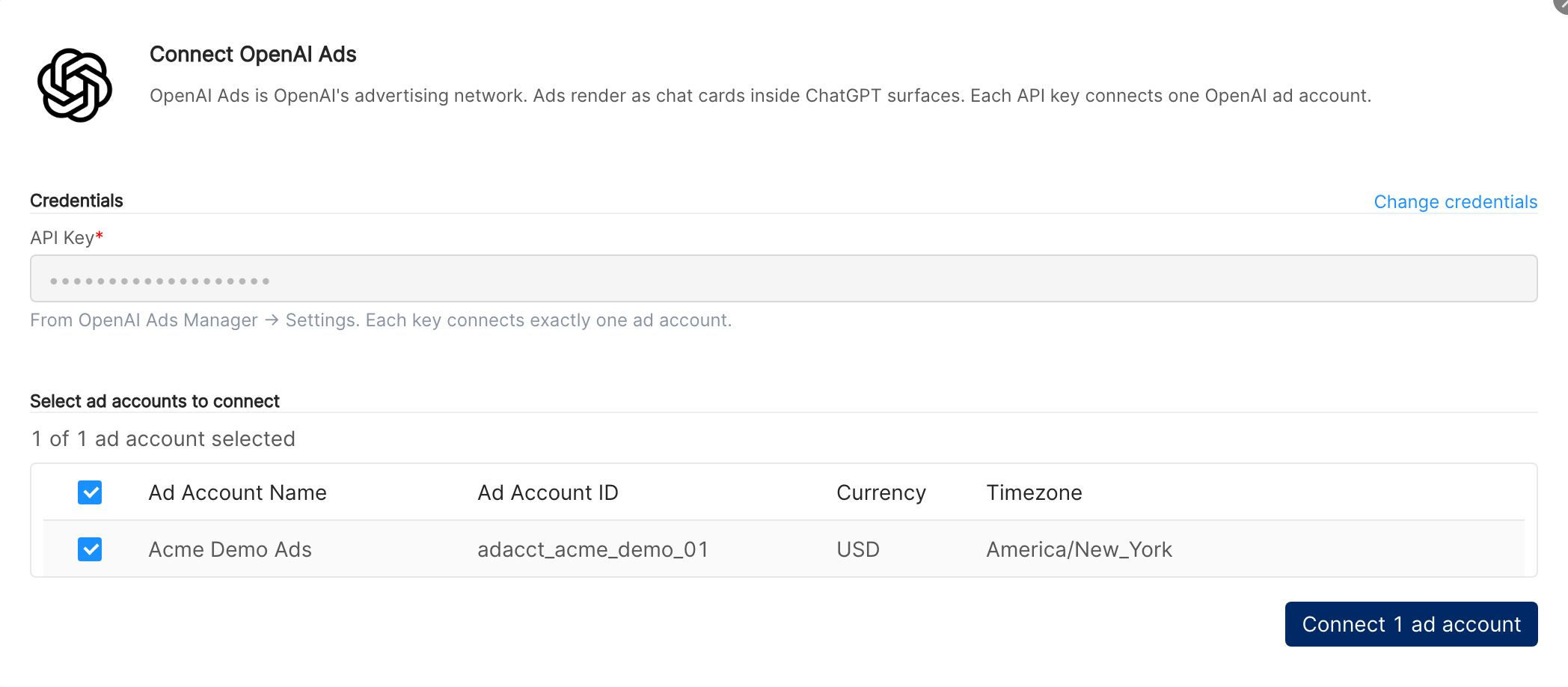
Task: Focus the masked API Key field
Action: pos(783,278)
